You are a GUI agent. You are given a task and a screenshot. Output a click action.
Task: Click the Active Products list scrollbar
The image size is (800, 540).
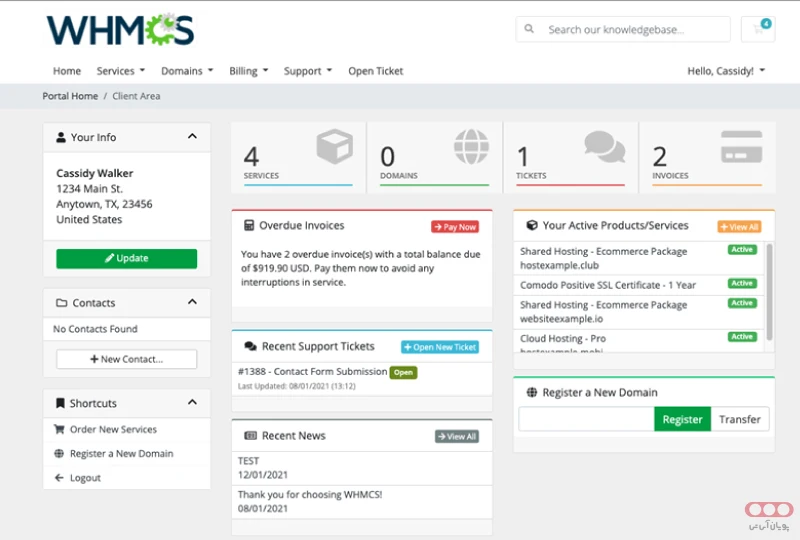[x=769, y=292]
